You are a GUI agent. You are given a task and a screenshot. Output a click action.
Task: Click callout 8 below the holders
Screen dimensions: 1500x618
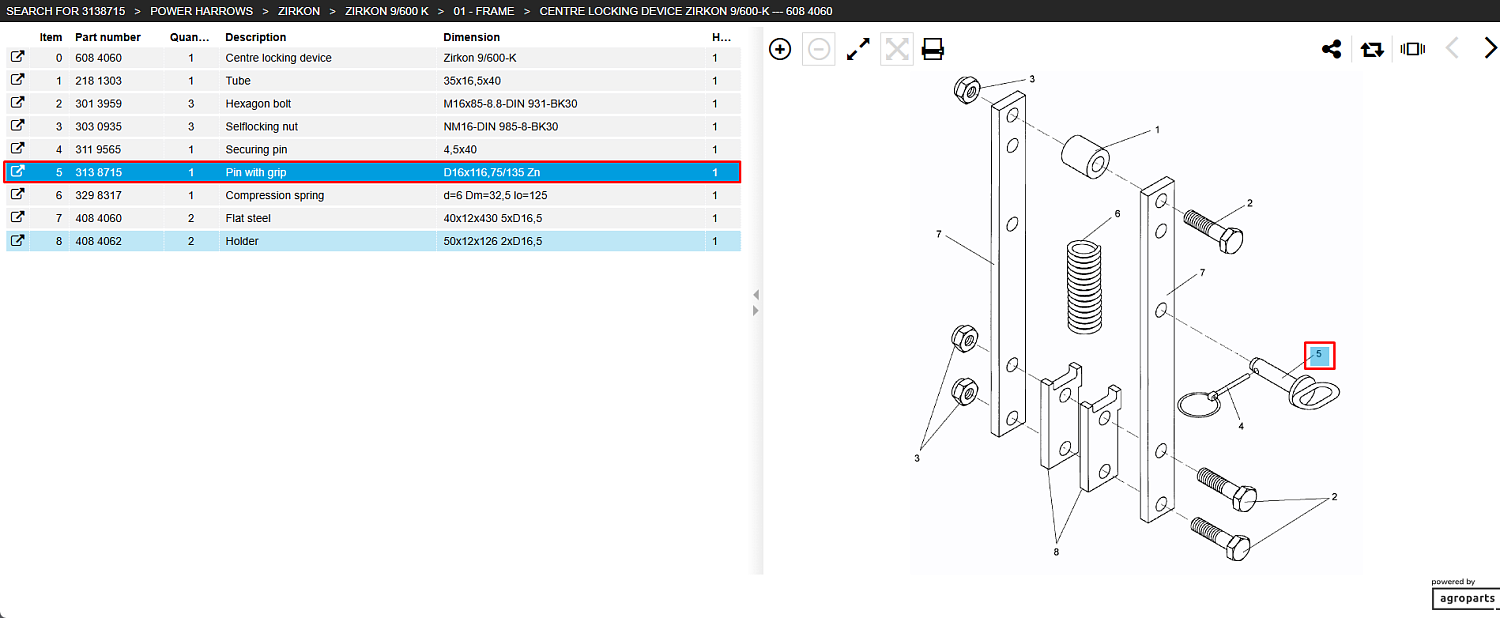[x=1055, y=551]
